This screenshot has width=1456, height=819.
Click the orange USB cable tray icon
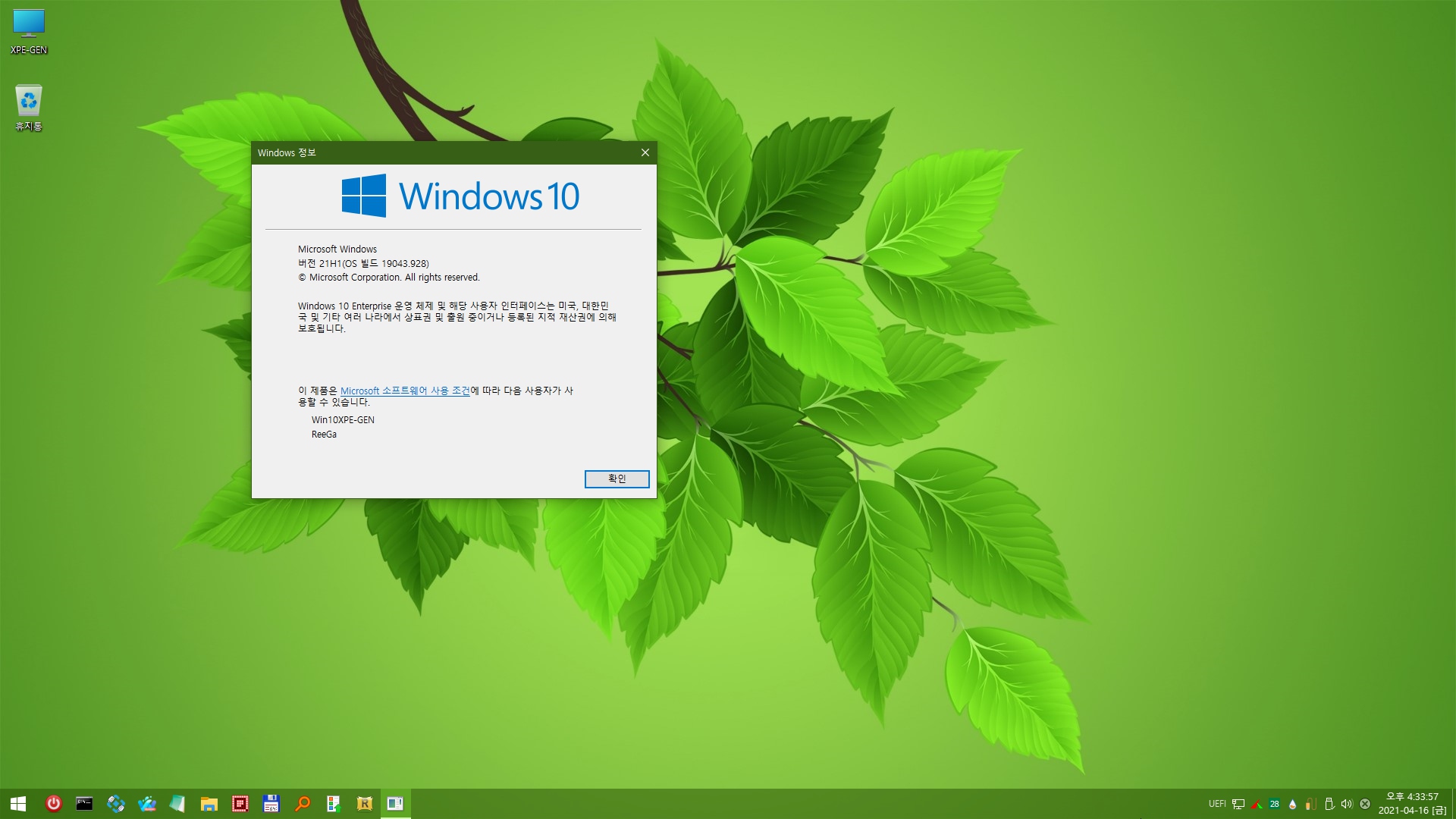[x=1311, y=804]
